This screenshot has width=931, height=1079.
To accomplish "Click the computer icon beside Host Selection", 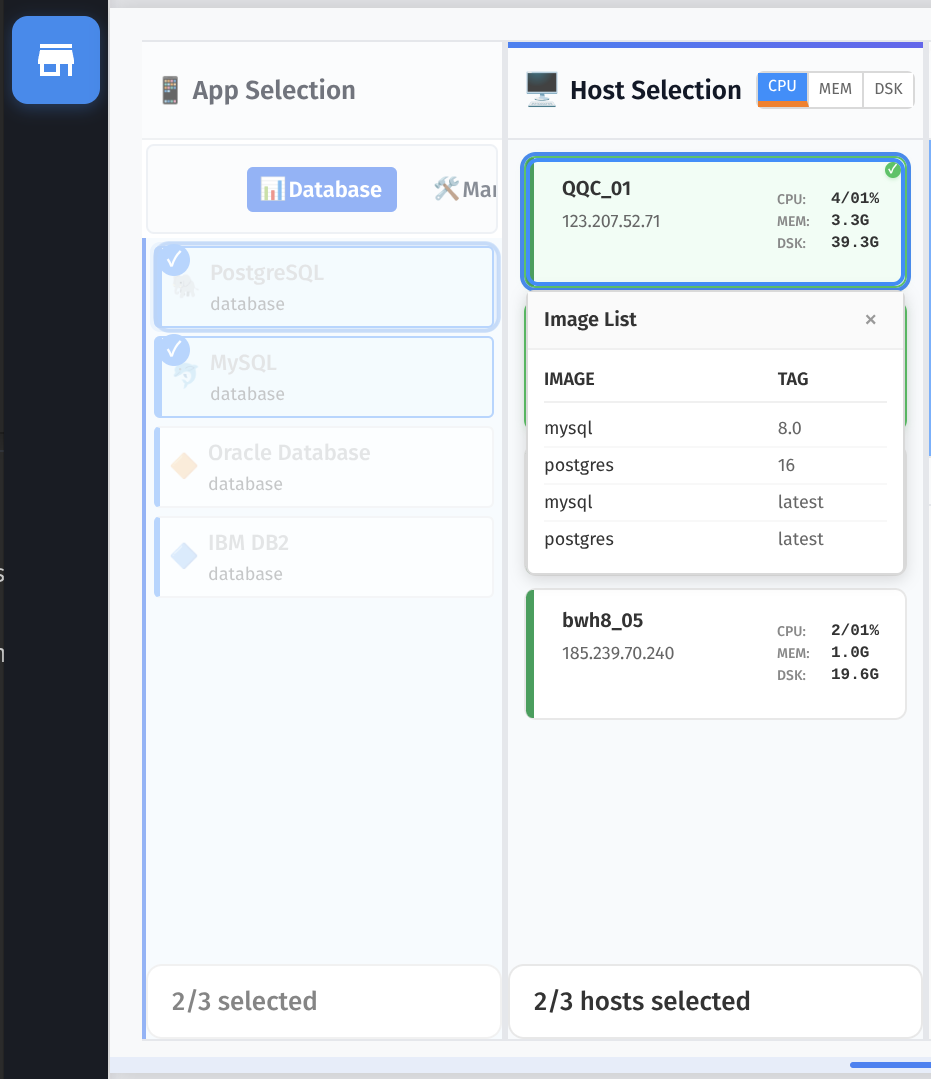I will click(x=541, y=90).
